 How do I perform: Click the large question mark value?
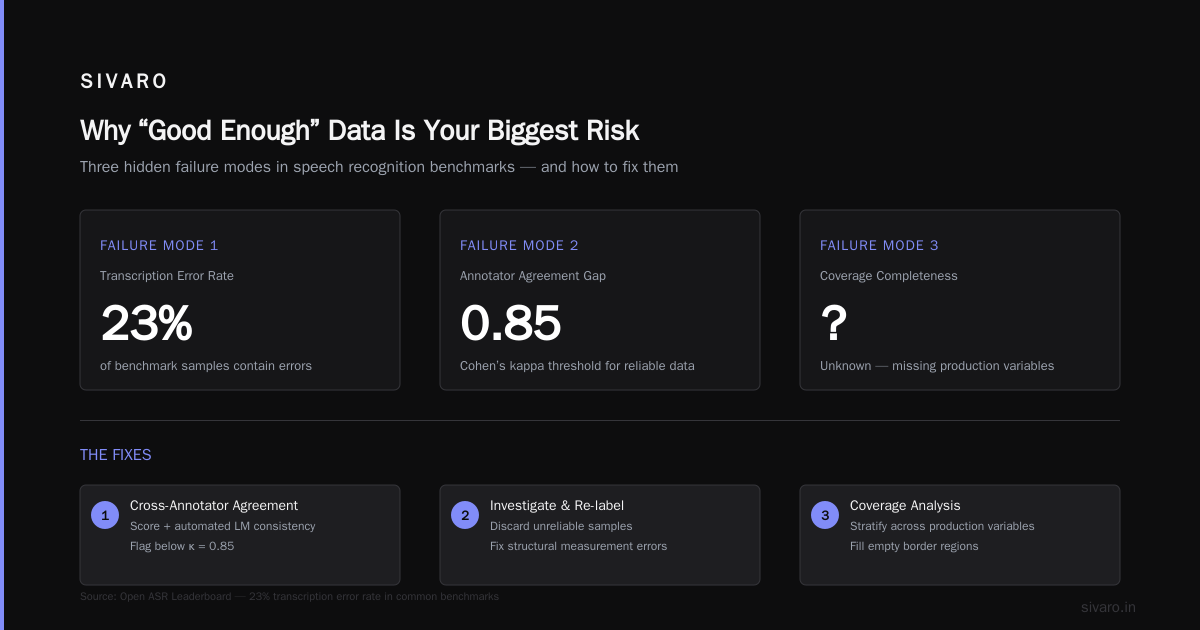point(834,323)
